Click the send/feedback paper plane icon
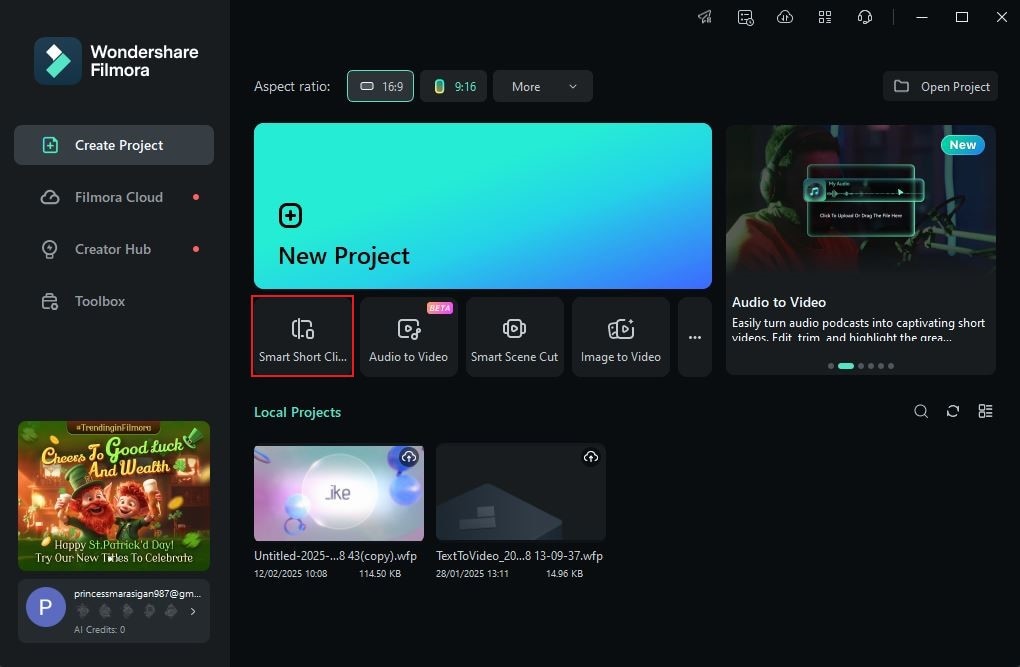 click(x=705, y=17)
